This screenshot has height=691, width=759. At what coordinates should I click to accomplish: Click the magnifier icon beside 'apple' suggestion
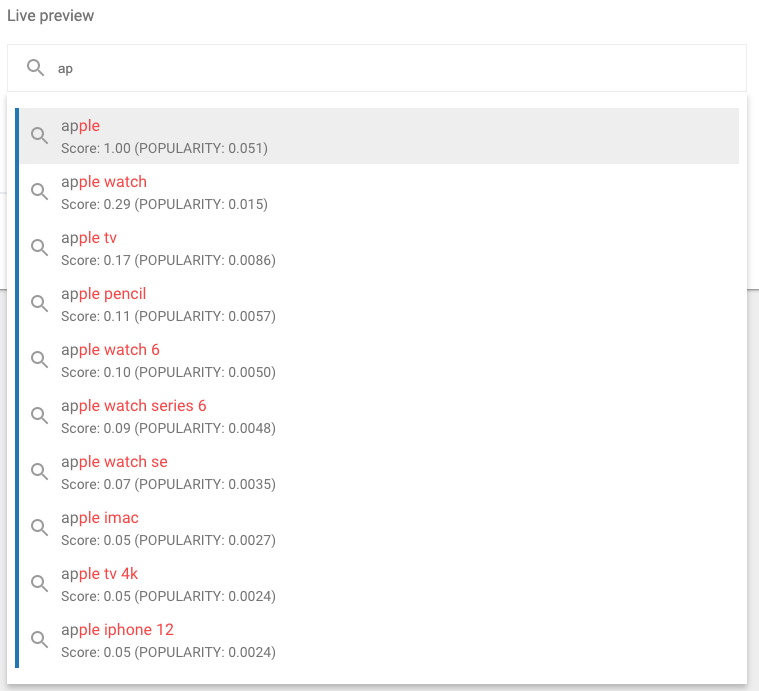click(x=40, y=136)
